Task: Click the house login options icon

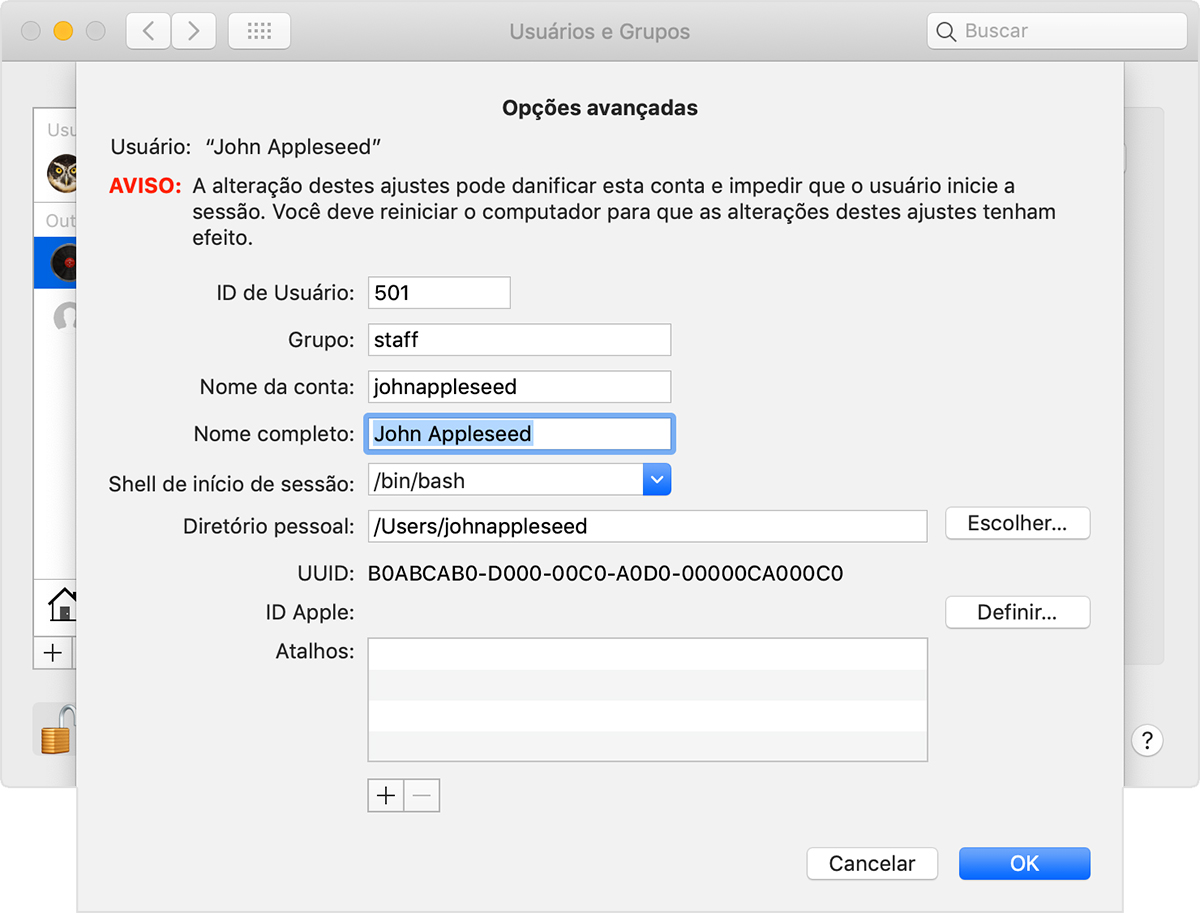Action: click(62, 605)
